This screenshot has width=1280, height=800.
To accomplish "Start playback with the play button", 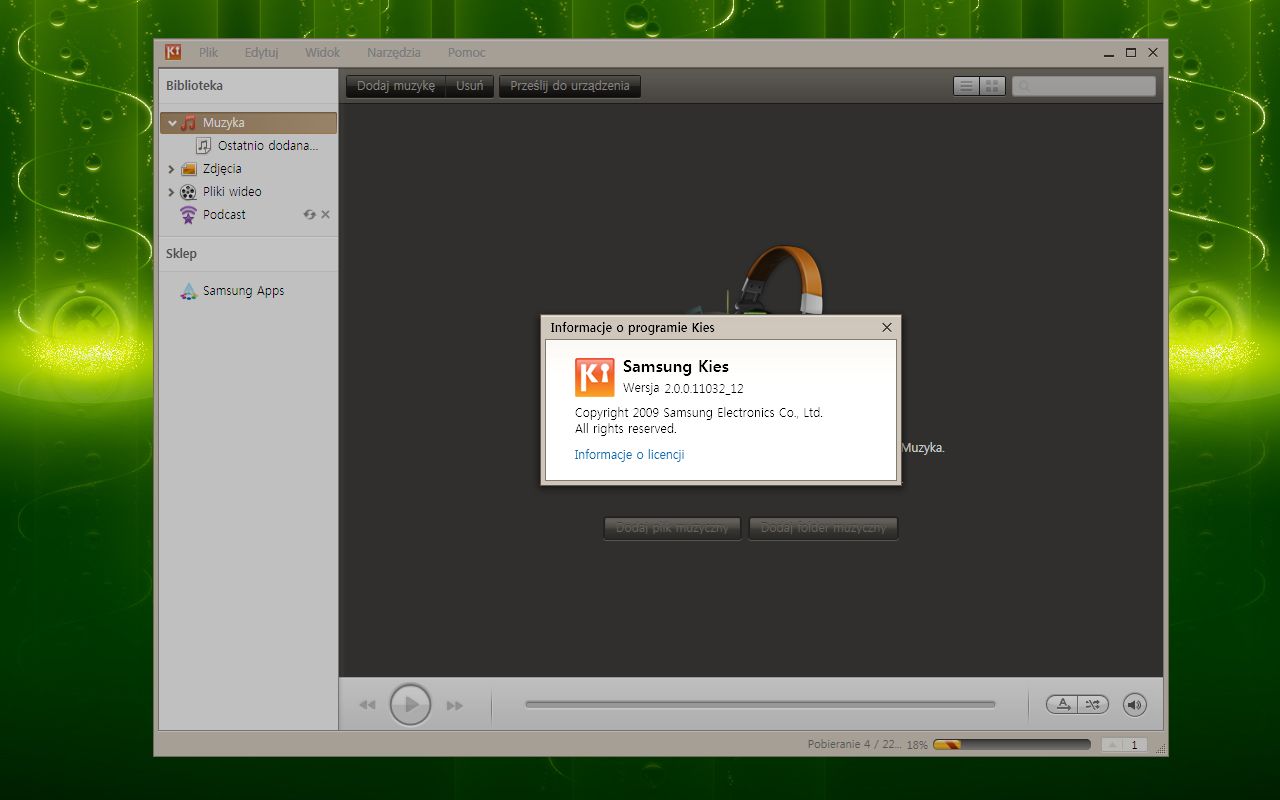I will click(410, 705).
